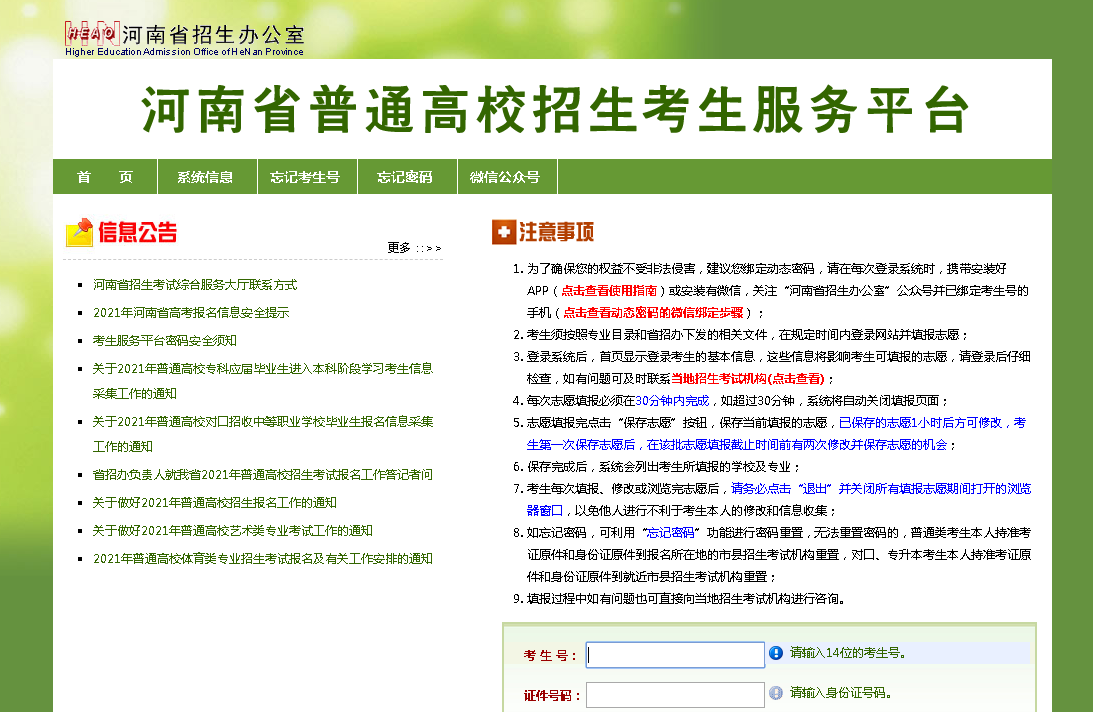The width and height of the screenshot is (1093, 712).
Task: Click the pinned note icon beside 信息公告
Action: pyautogui.click(x=79, y=232)
